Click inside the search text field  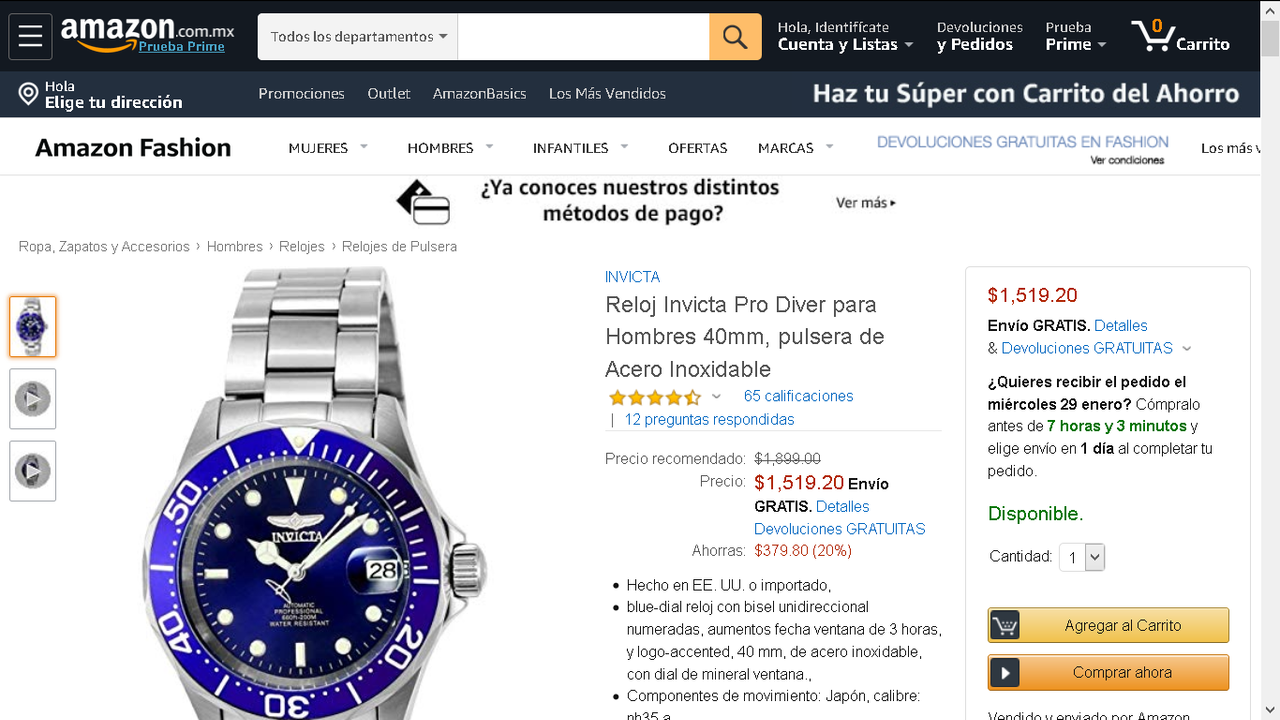(584, 37)
